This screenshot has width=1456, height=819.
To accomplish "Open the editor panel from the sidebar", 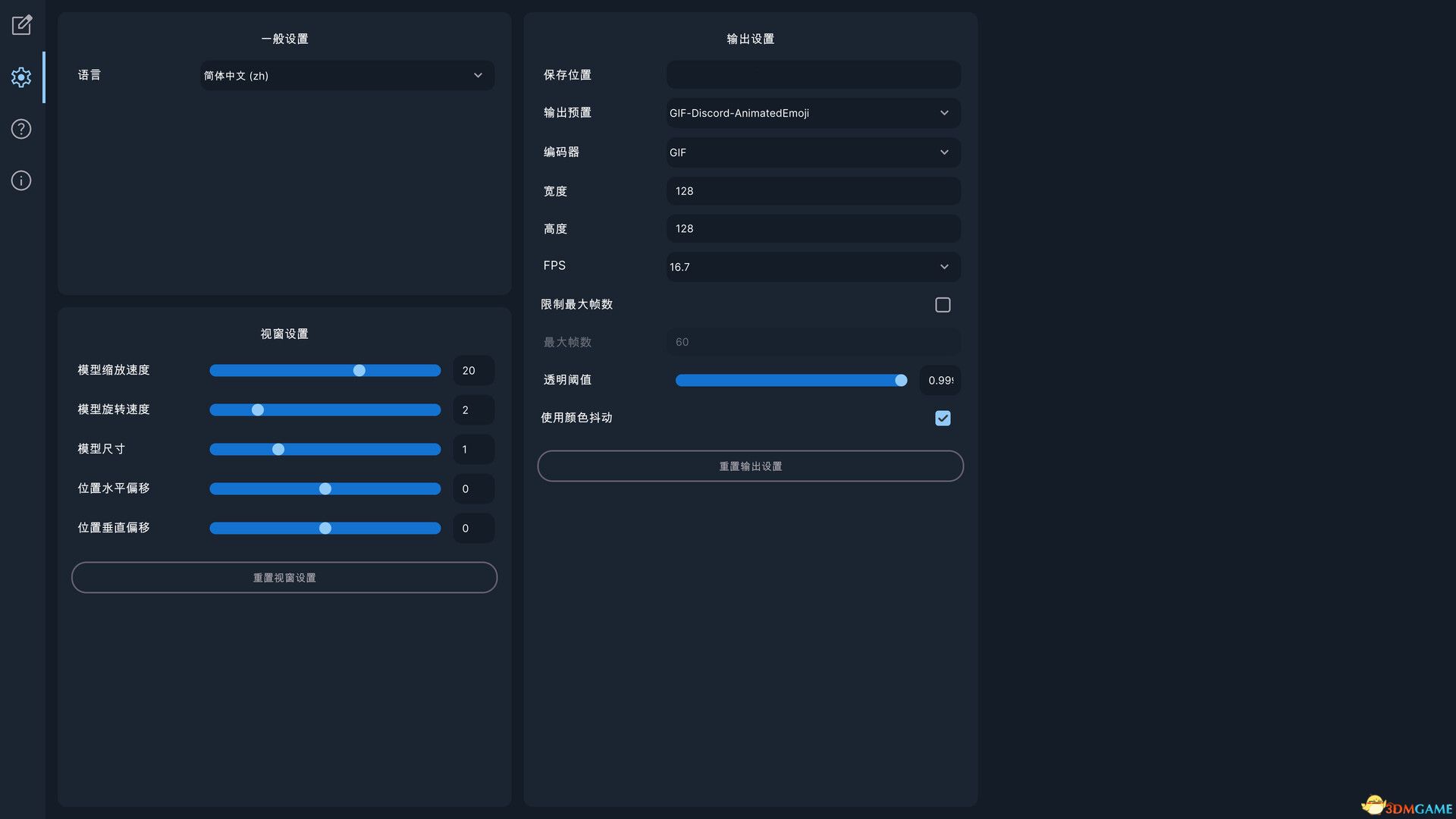I will tap(21, 25).
